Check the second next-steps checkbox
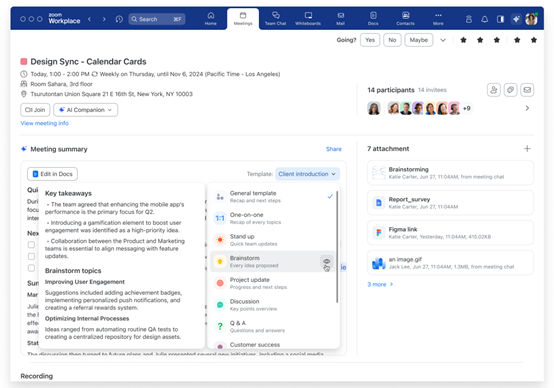 tap(31, 256)
